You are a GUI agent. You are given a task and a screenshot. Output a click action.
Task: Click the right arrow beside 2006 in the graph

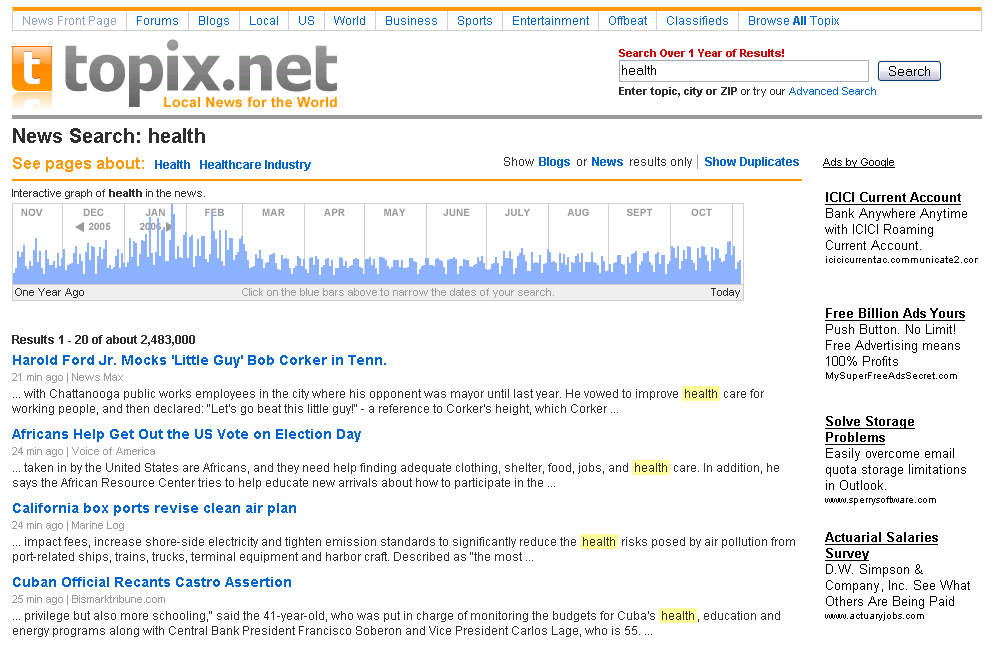168,226
